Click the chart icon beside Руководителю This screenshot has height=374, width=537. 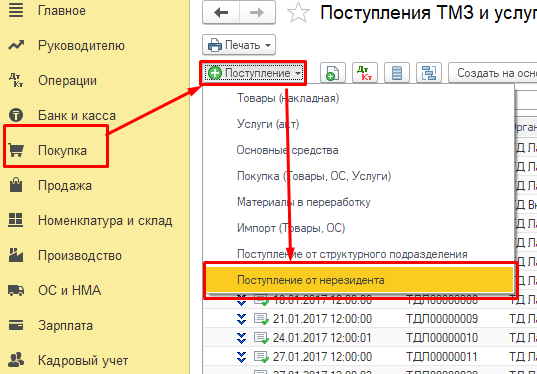16,45
